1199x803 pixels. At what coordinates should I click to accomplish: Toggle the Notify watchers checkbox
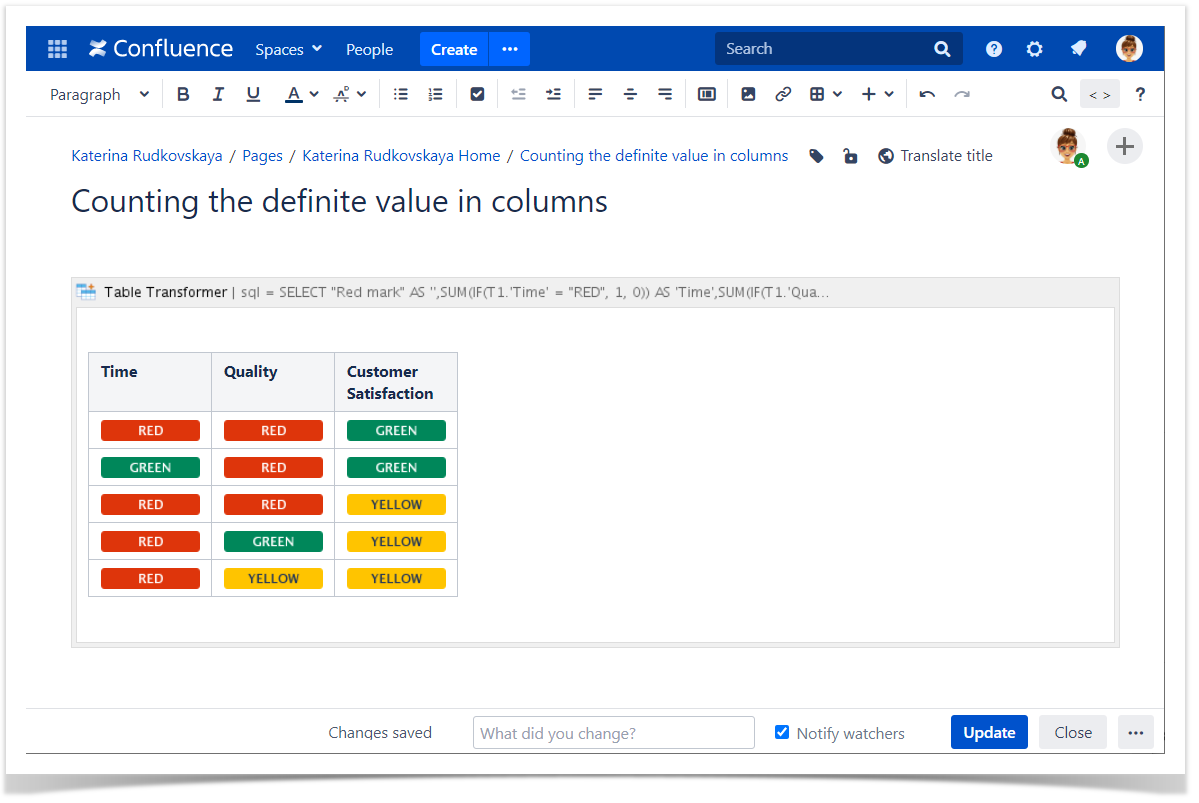pos(782,732)
